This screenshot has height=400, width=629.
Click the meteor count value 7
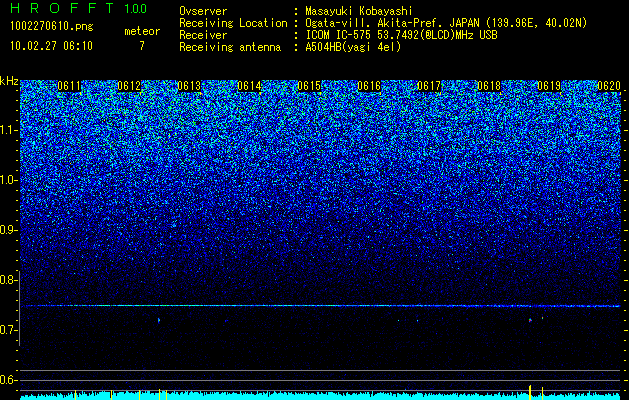pos(142,46)
